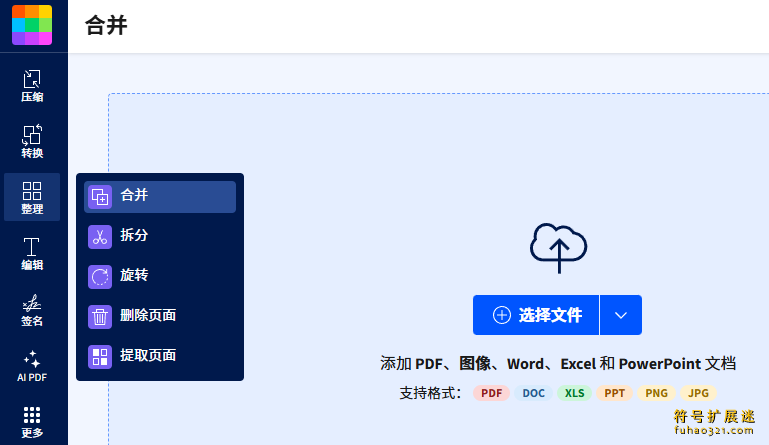This screenshot has height=445, width=769.
Task: Click the PNG format badge
Action: click(656, 393)
